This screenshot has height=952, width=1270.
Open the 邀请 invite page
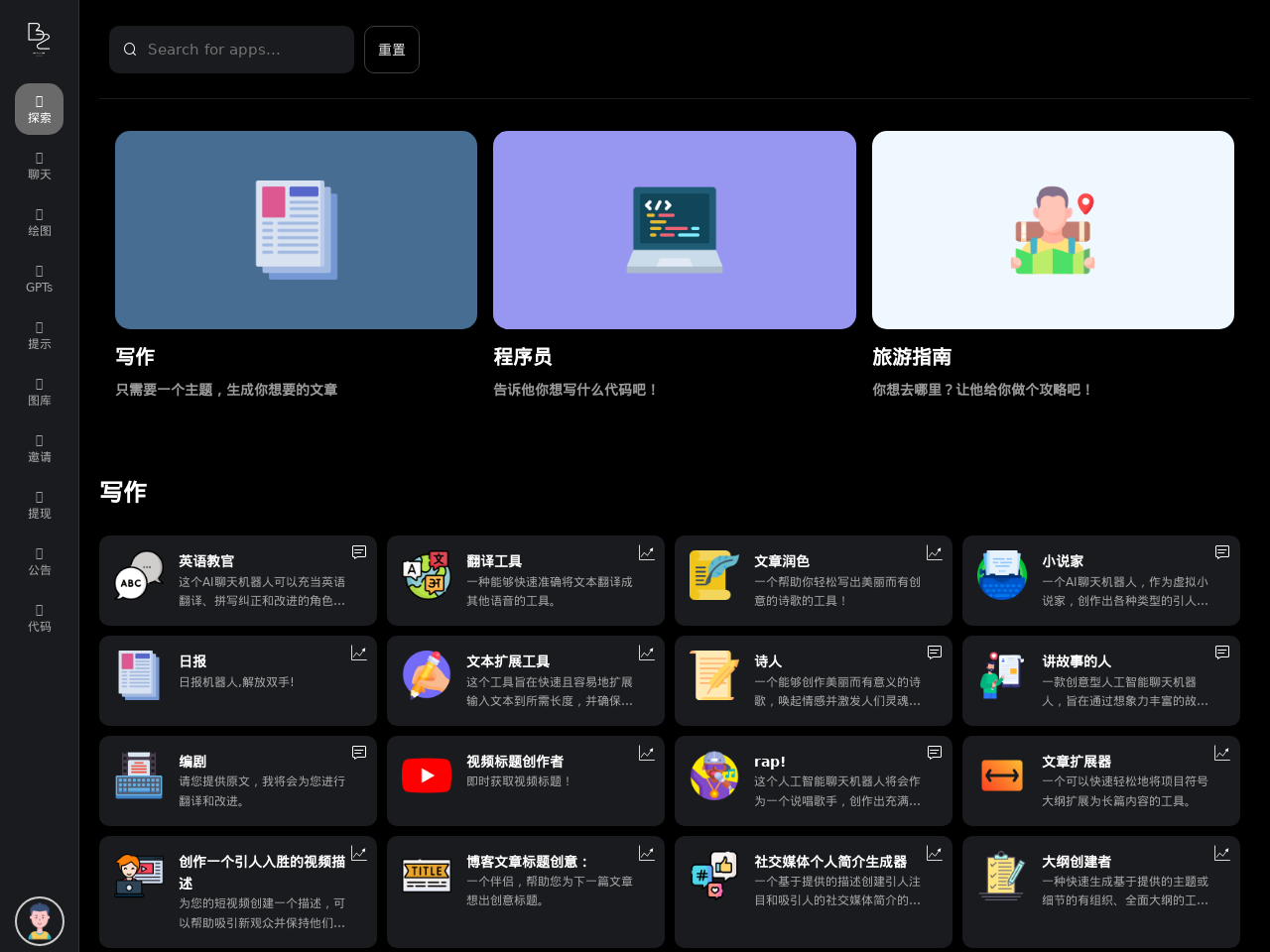pos(39,447)
